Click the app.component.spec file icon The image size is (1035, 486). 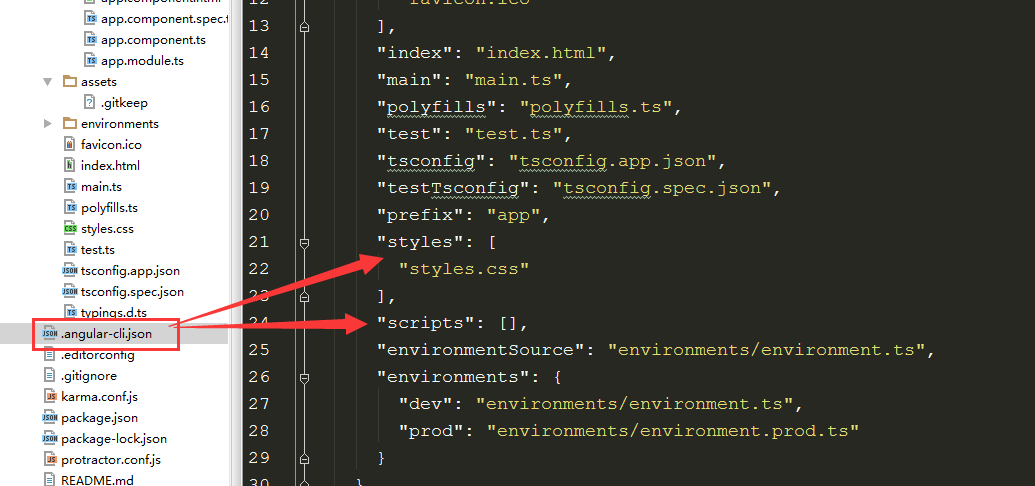pyautogui.click(x=91, y=18)
